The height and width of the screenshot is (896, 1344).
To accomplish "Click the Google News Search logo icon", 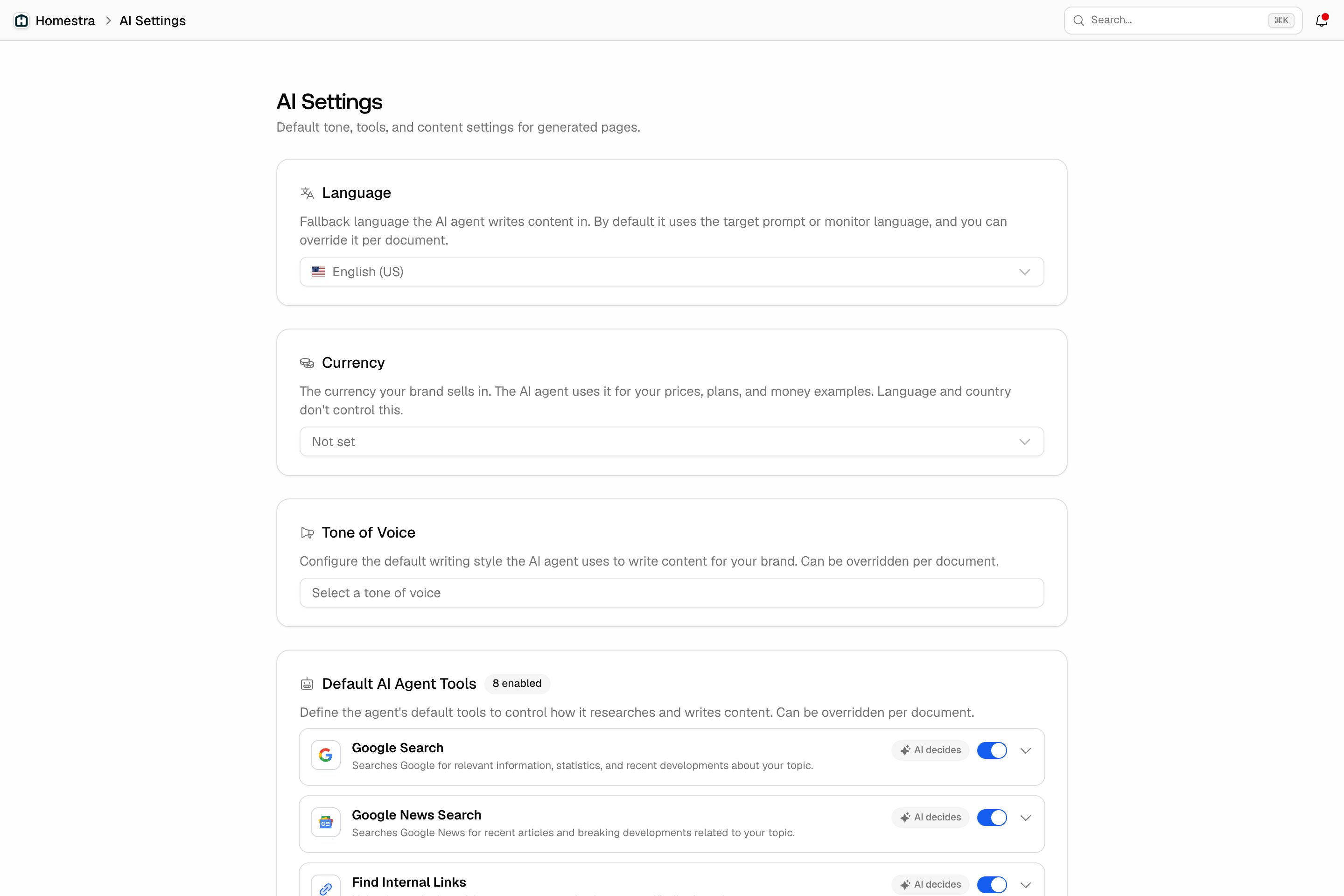I will coord(326,822).
